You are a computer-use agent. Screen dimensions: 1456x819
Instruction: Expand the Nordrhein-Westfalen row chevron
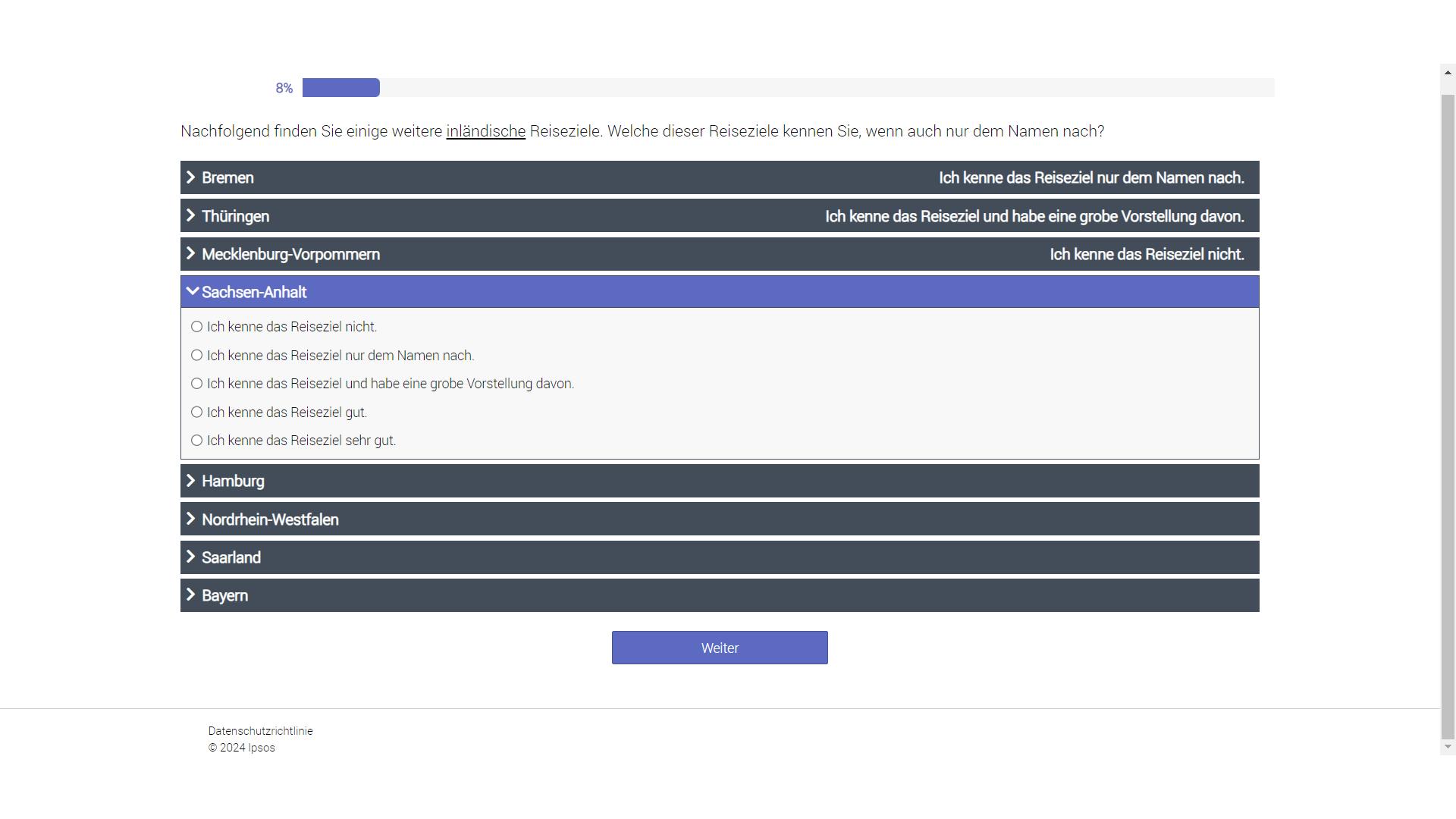pyautogui.click(x=191, y=519)
